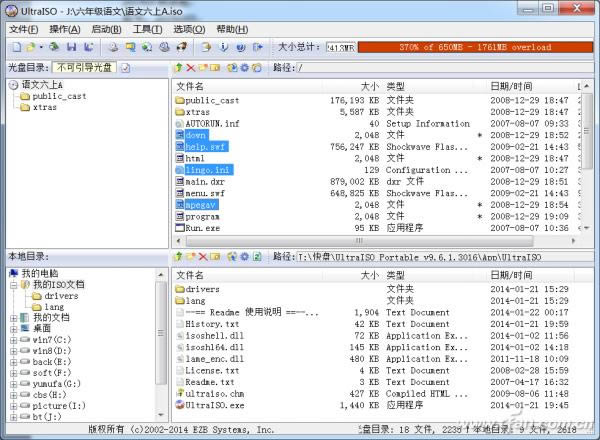The height and width of the screenshot is (440, 600).
Task: Click the Save floppy-disk toolbar icon
Action: (x=72, y=47)
